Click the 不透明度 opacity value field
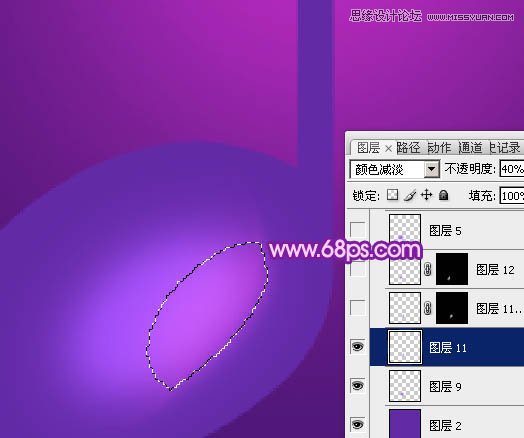Image resolution: width=524 pixels, height=438 pixels. (512, 169)
